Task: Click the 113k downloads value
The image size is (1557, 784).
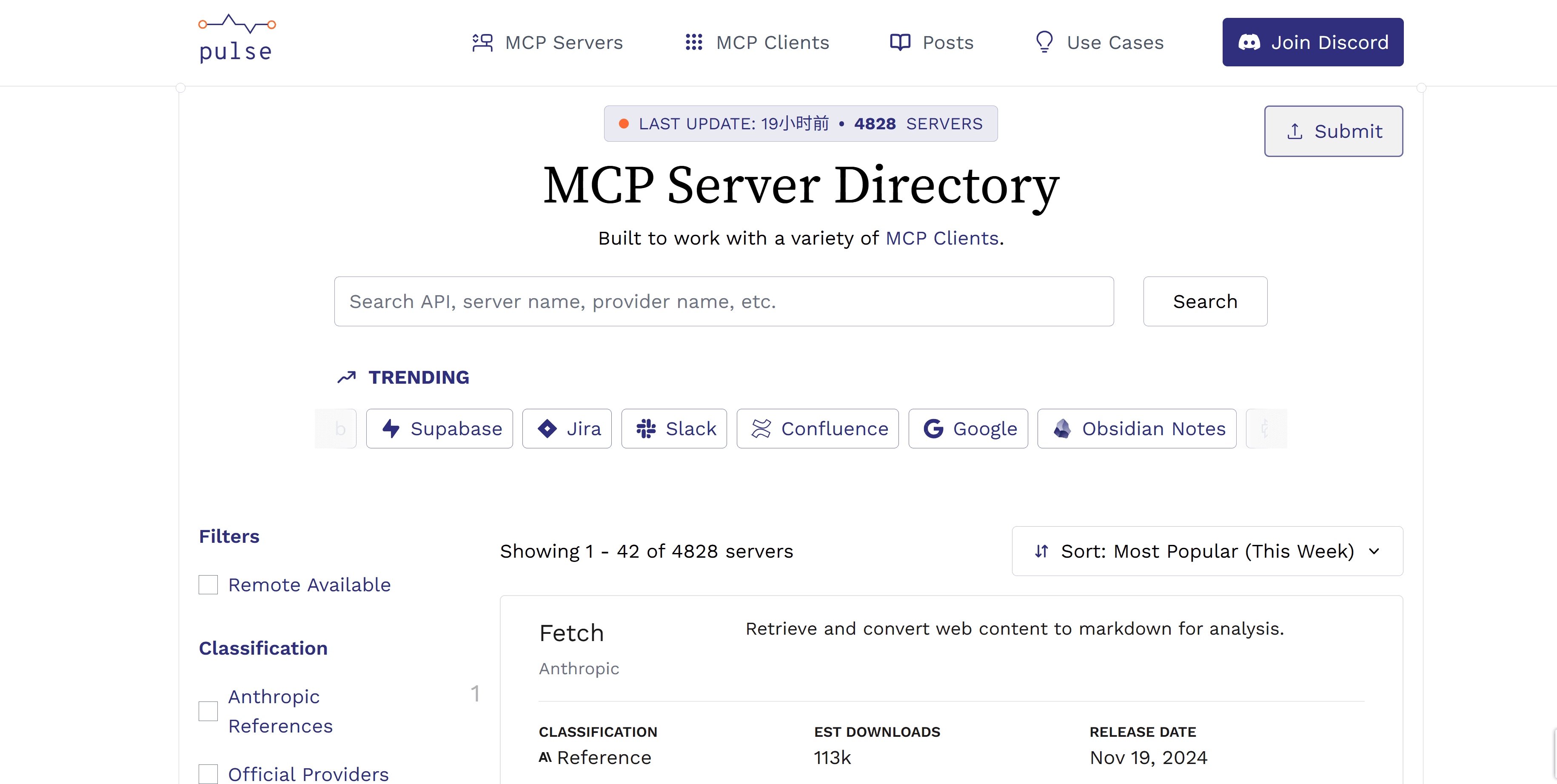Action: pyautogui.click(x=832, y=757)
